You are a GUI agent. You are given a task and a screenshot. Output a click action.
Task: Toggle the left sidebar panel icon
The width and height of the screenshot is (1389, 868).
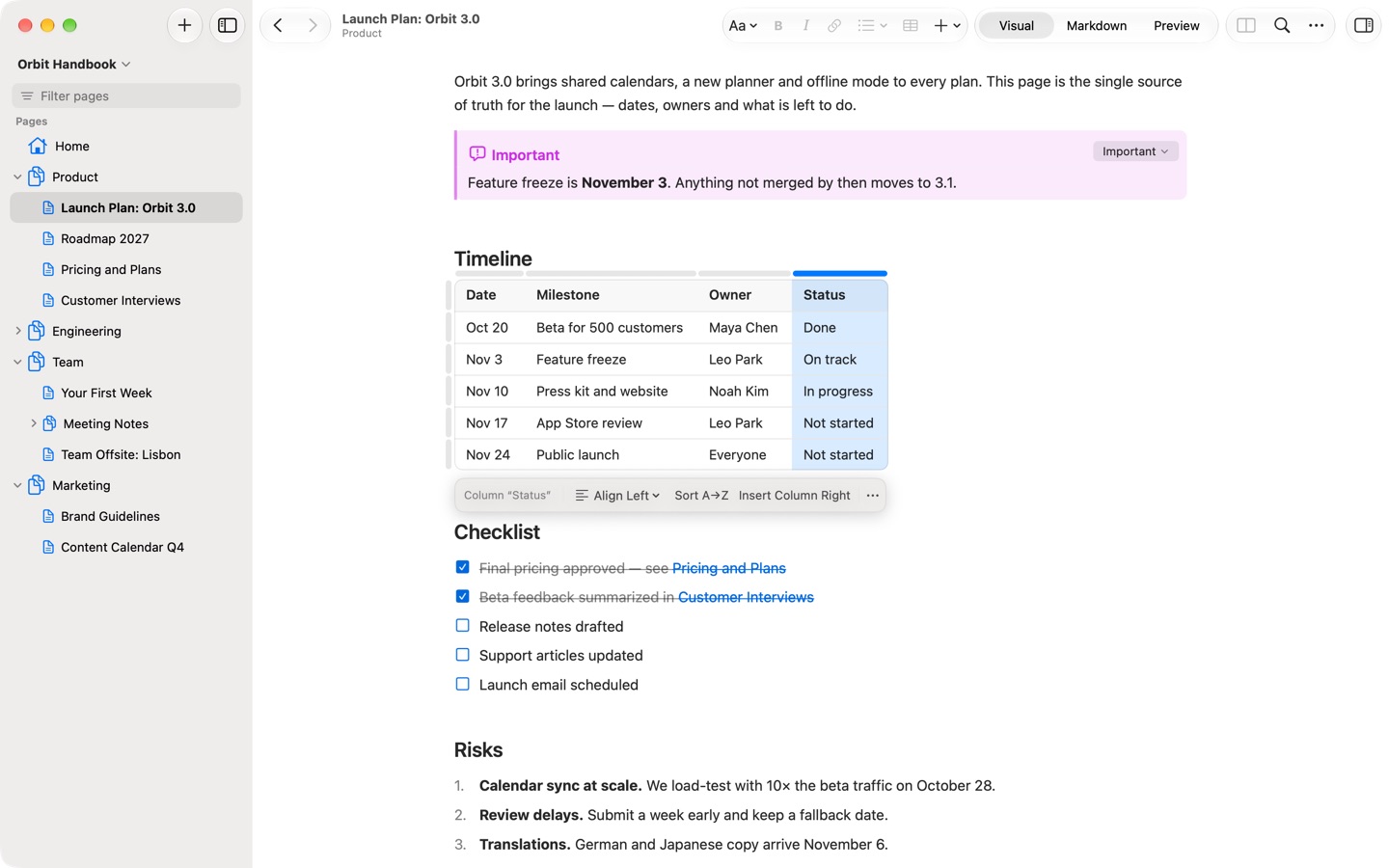pos(228,25)
